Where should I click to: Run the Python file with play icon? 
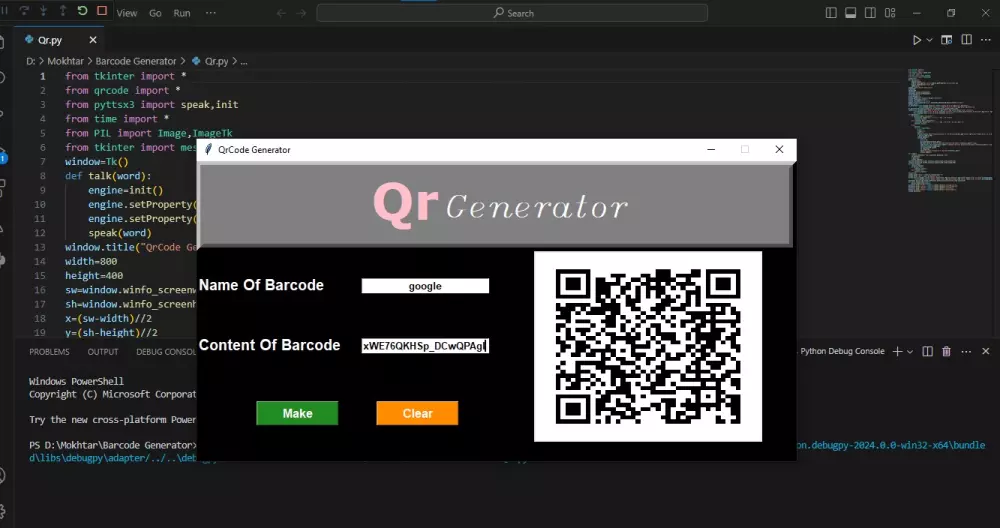(x=916, y=40)
